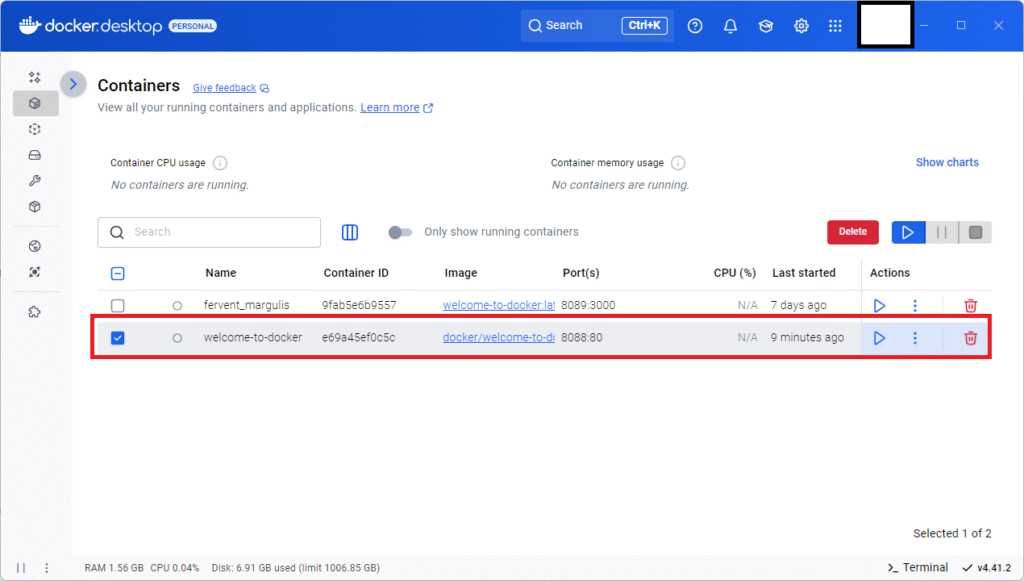Sort by Name column header
1024x581 pixels.
[x=221, y=273]
